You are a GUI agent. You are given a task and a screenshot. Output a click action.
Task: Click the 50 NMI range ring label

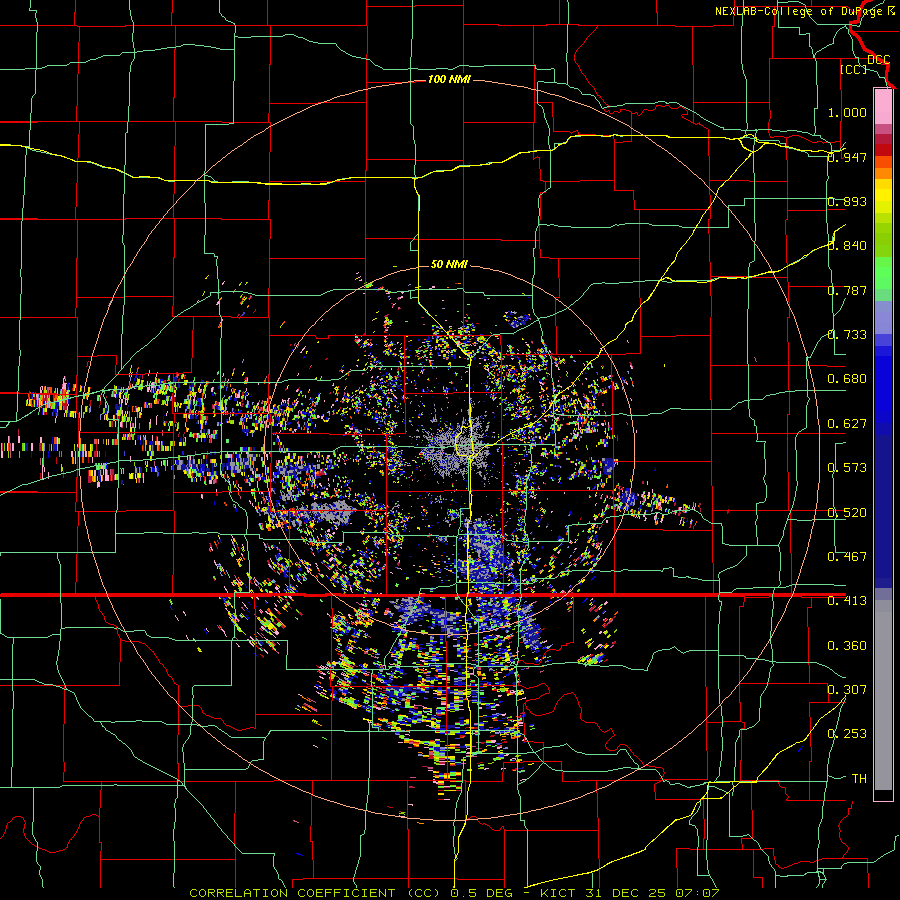pos(449,265)
